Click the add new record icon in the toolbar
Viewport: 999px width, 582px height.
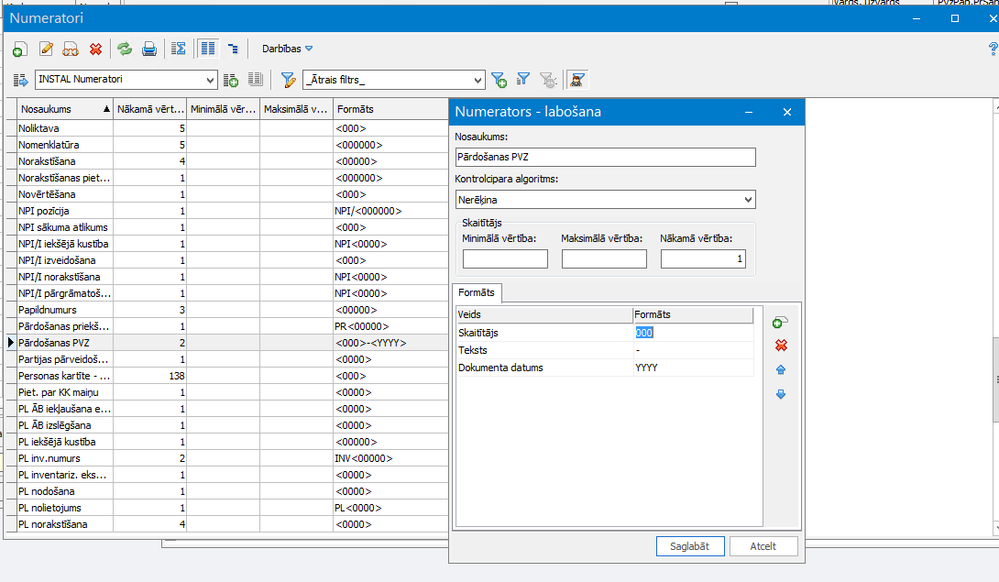tap(19, 49)
